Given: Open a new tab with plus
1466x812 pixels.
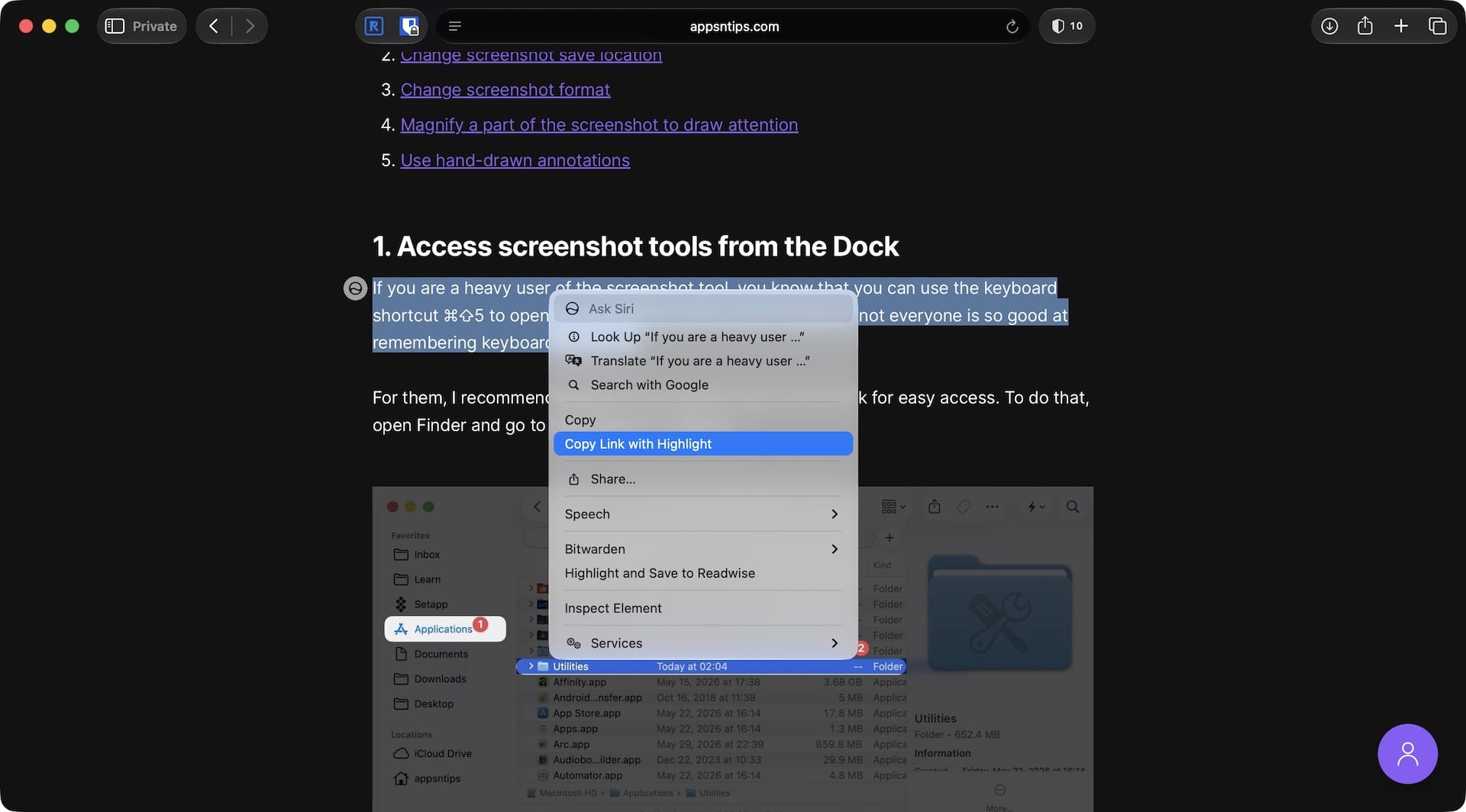Looking at the screenshot, I should point(1401,26).
